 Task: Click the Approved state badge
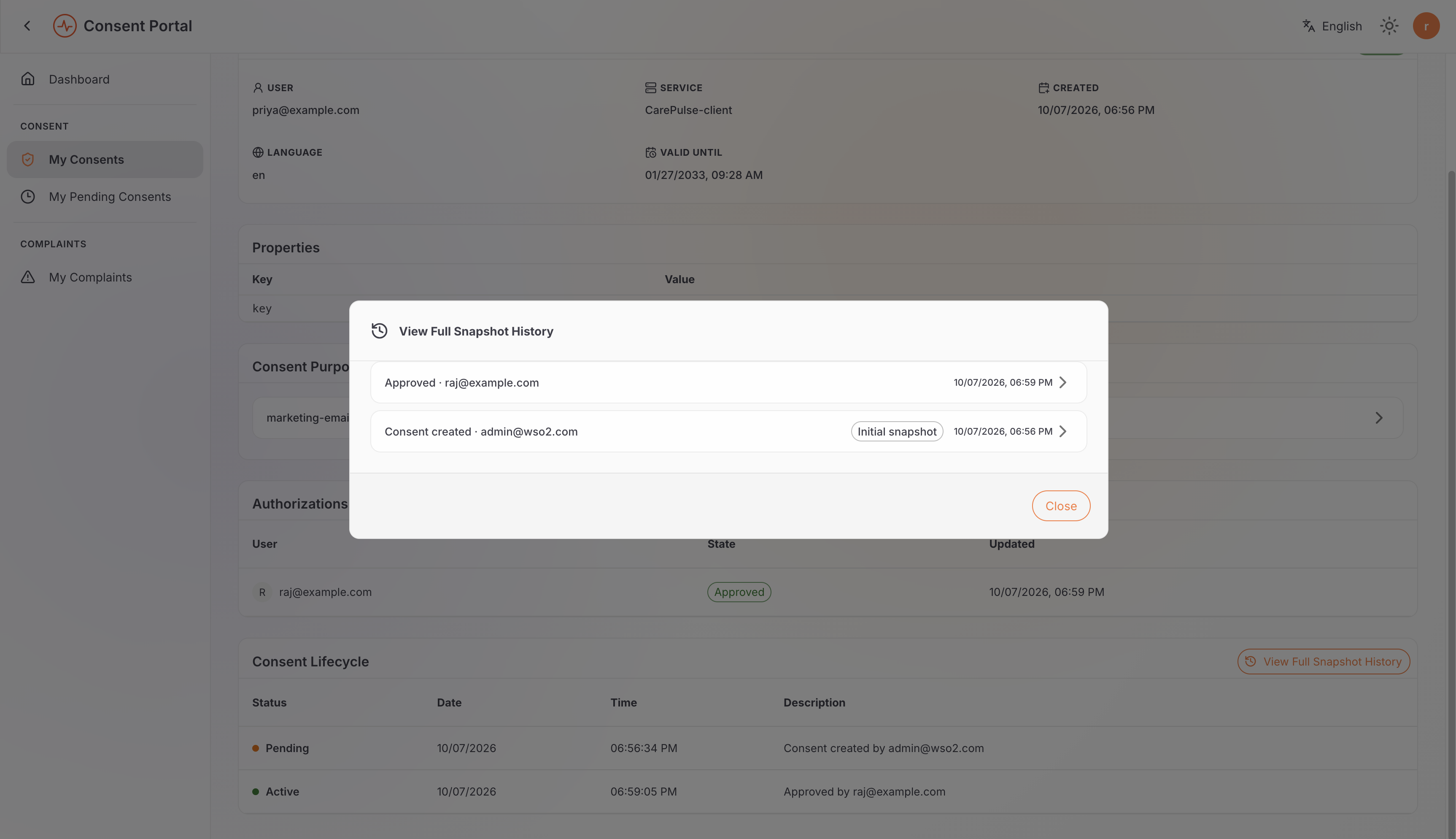pyautogui.click(x=739, y=592)
